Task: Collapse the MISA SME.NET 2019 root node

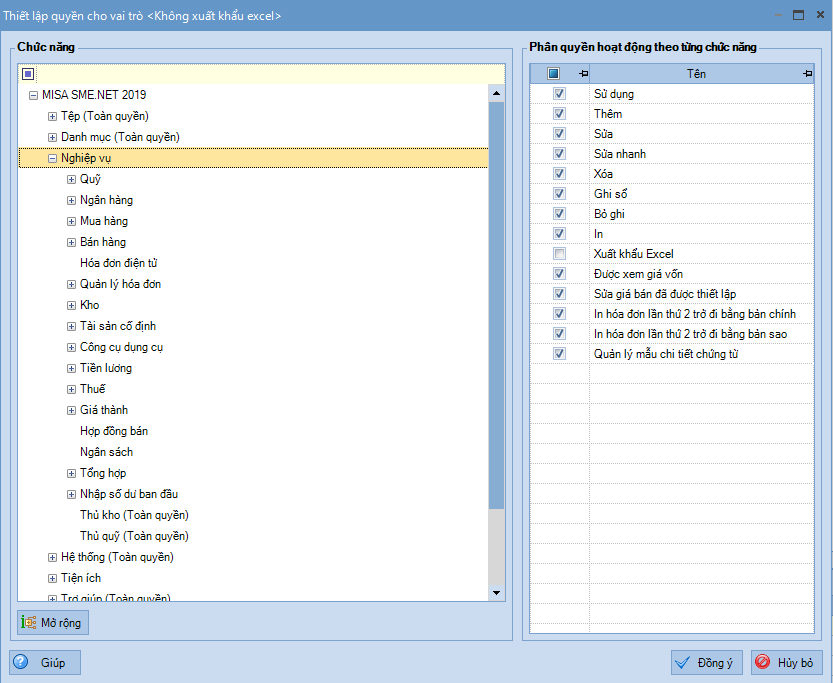Action: tap(33, 96)
